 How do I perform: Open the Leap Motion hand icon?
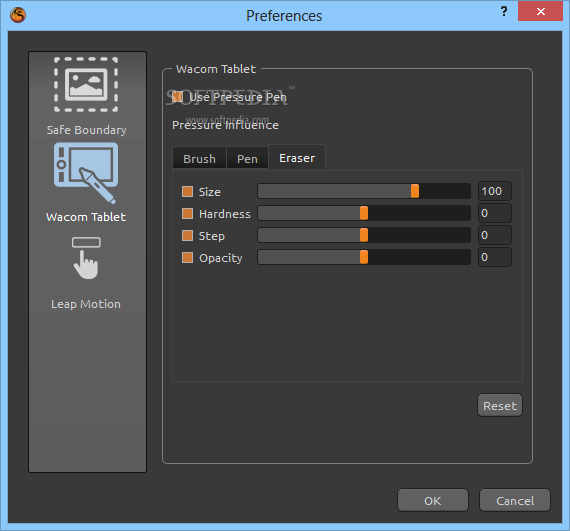(86, 258)
